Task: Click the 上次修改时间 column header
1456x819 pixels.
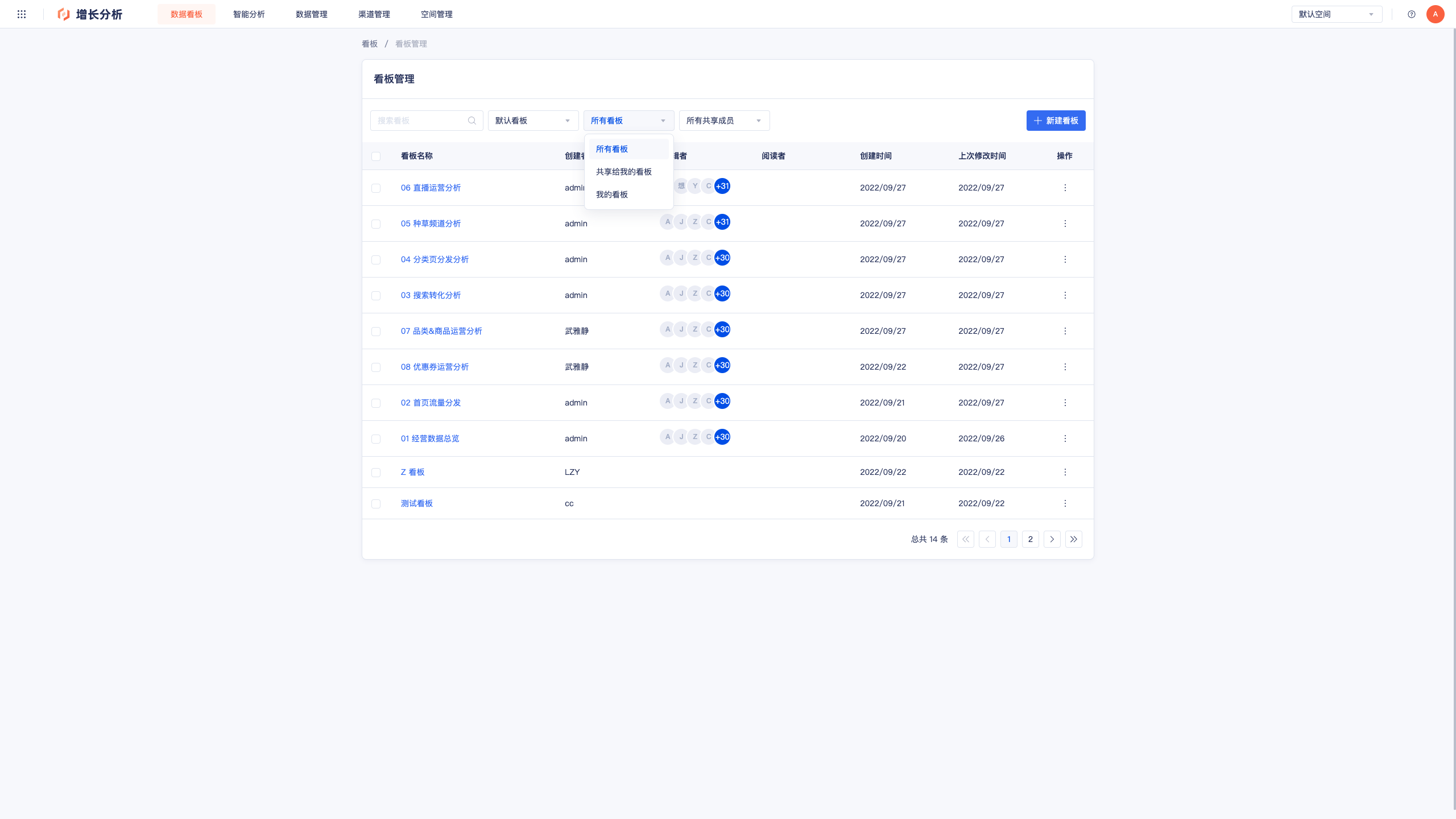Action: click(x=982, y=156)
